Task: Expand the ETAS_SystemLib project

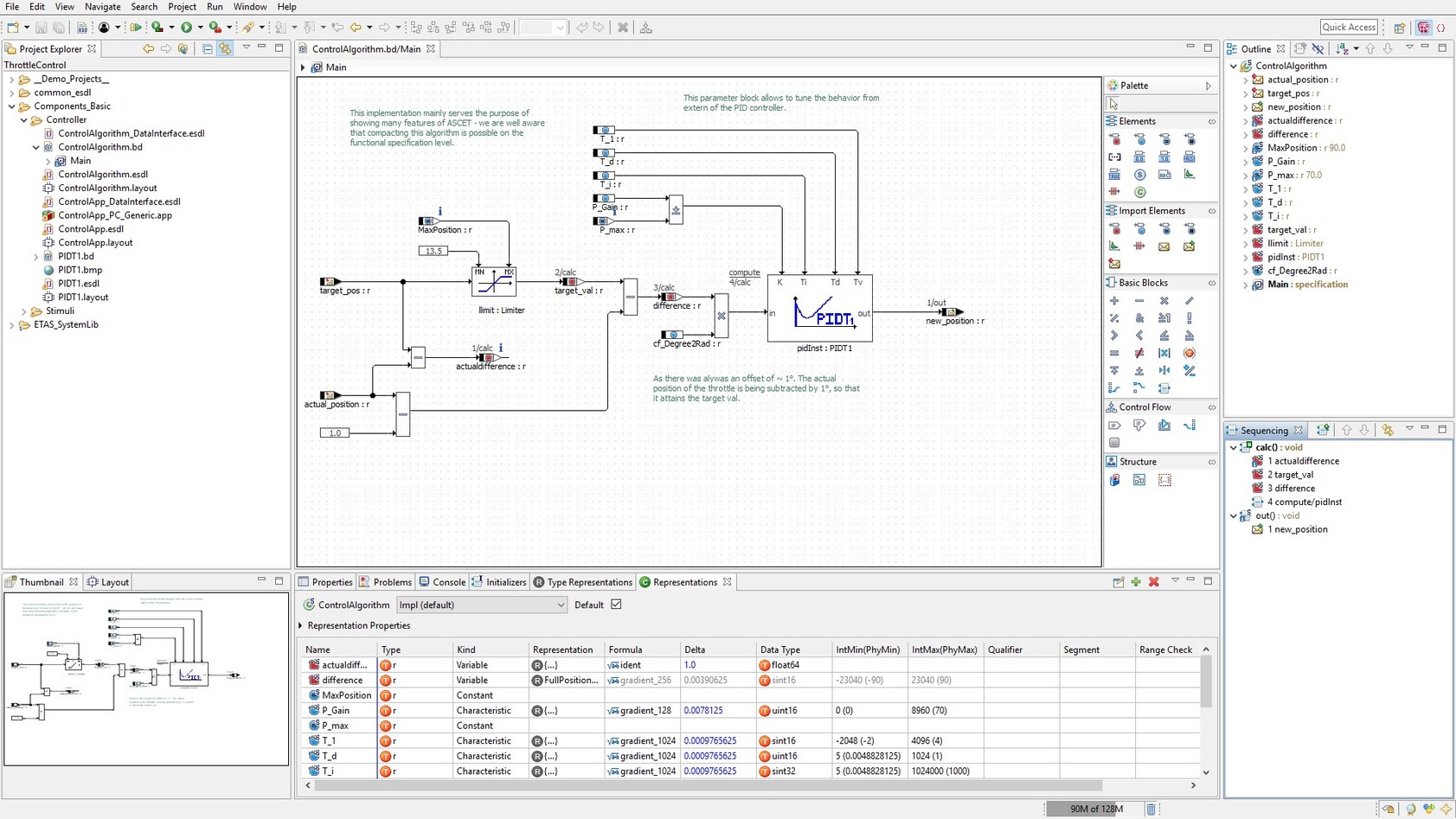Action: (12, 325)
